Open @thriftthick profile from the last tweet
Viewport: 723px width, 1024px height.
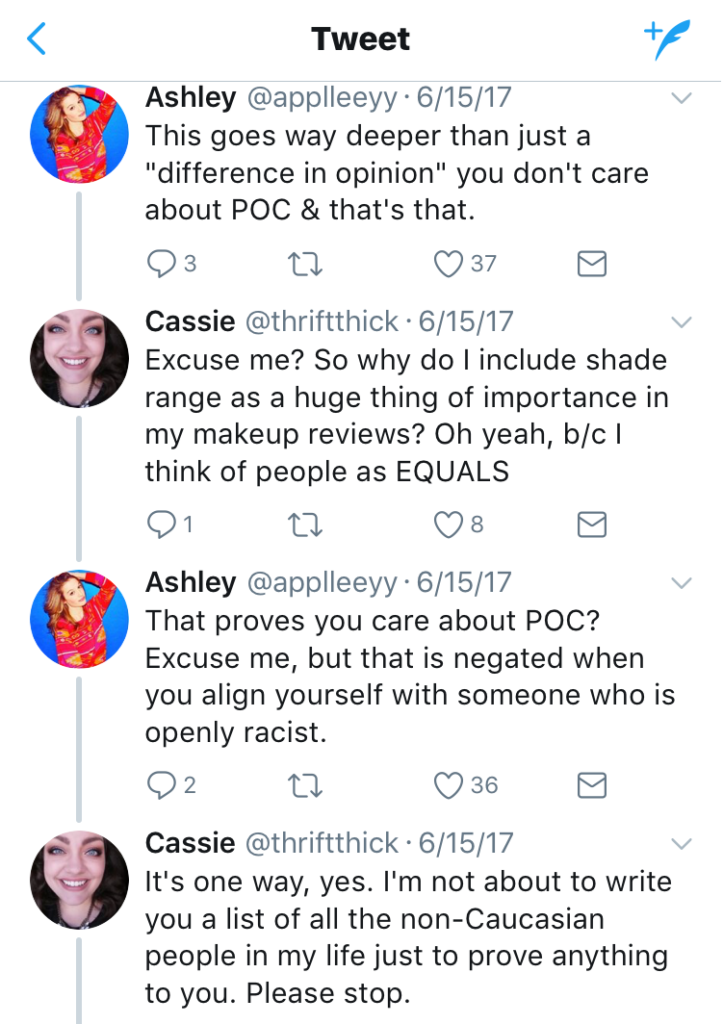click(x=322, y=844)
